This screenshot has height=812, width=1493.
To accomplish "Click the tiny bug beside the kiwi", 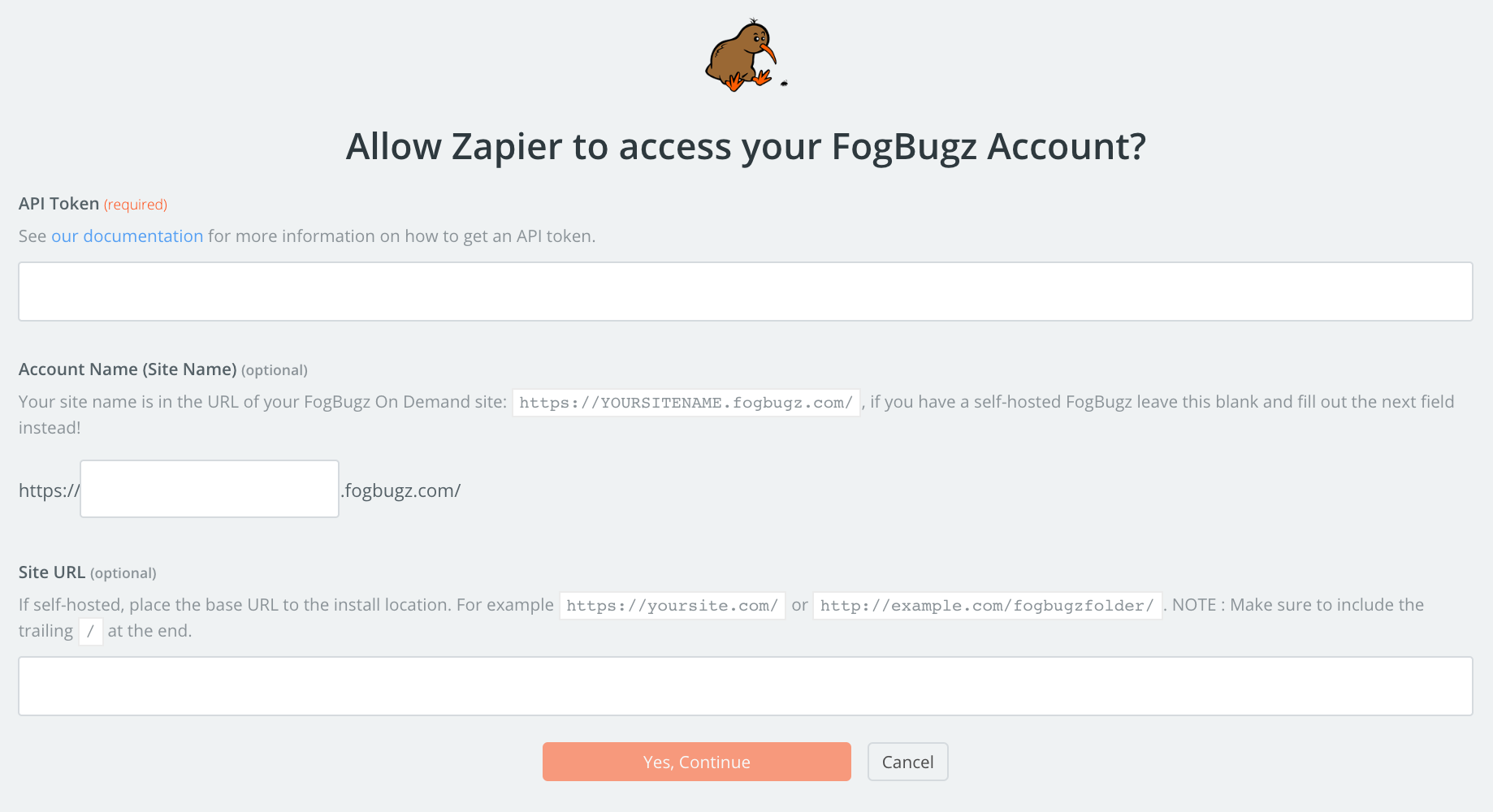I will tap(784, 83).
